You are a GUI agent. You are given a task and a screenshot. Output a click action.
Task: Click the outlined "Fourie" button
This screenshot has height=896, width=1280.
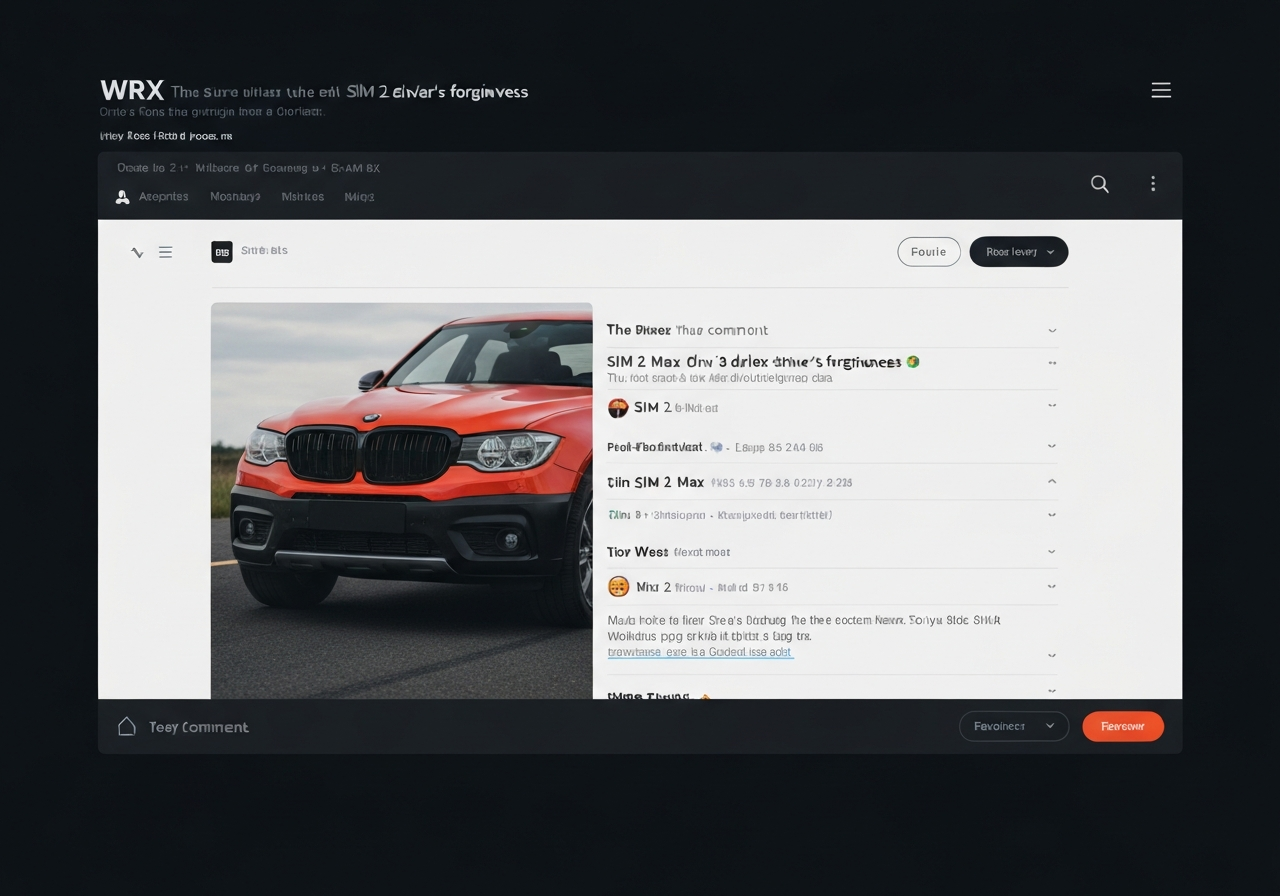click(929, 252)
